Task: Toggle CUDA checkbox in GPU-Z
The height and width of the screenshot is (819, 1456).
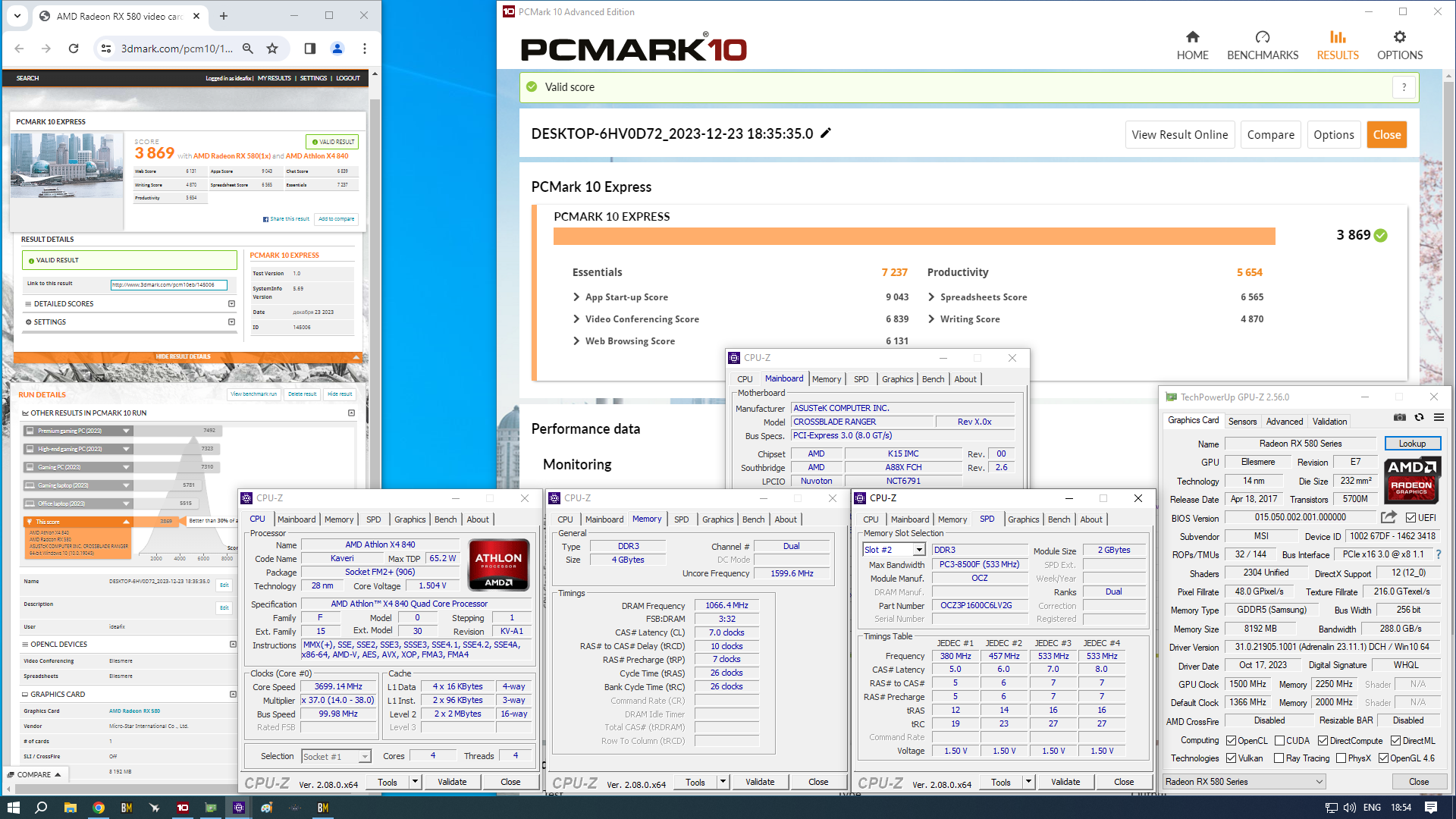Action: (x=1279, y=740)
